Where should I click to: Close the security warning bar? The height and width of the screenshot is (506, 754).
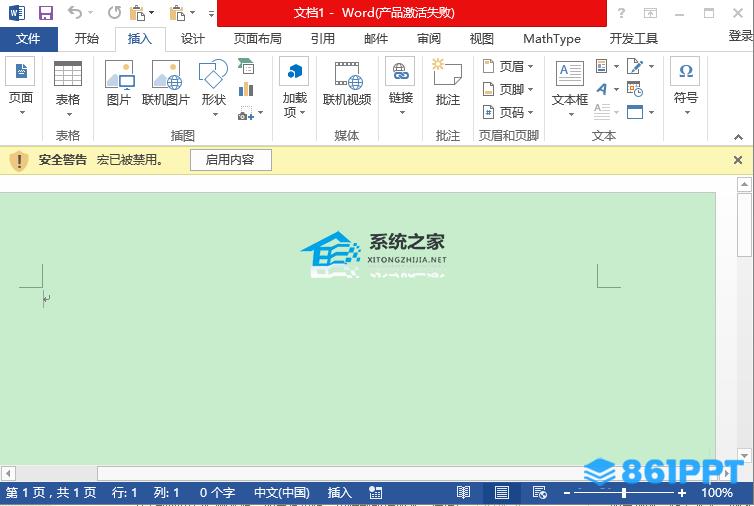pos(738,160)
